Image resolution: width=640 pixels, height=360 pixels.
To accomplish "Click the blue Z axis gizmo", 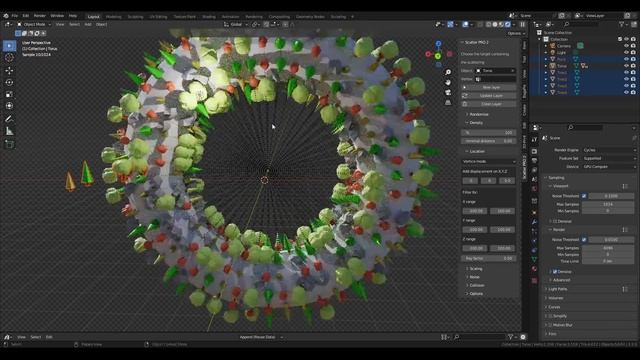I will click(x=438, y=43).
